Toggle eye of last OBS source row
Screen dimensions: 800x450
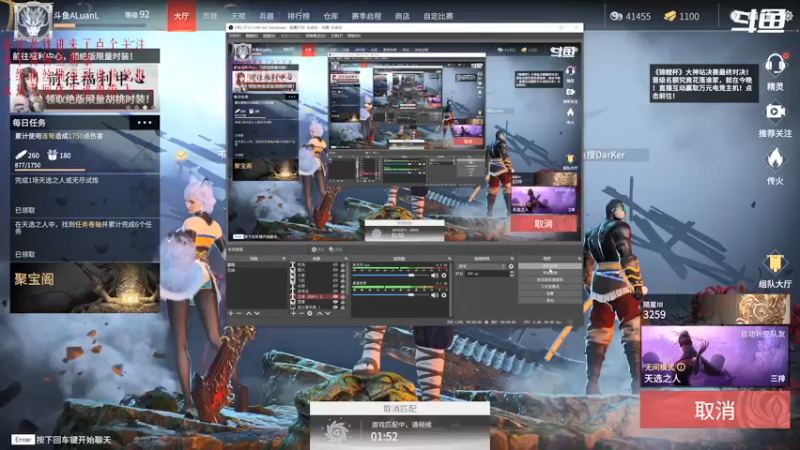[335, 307]
